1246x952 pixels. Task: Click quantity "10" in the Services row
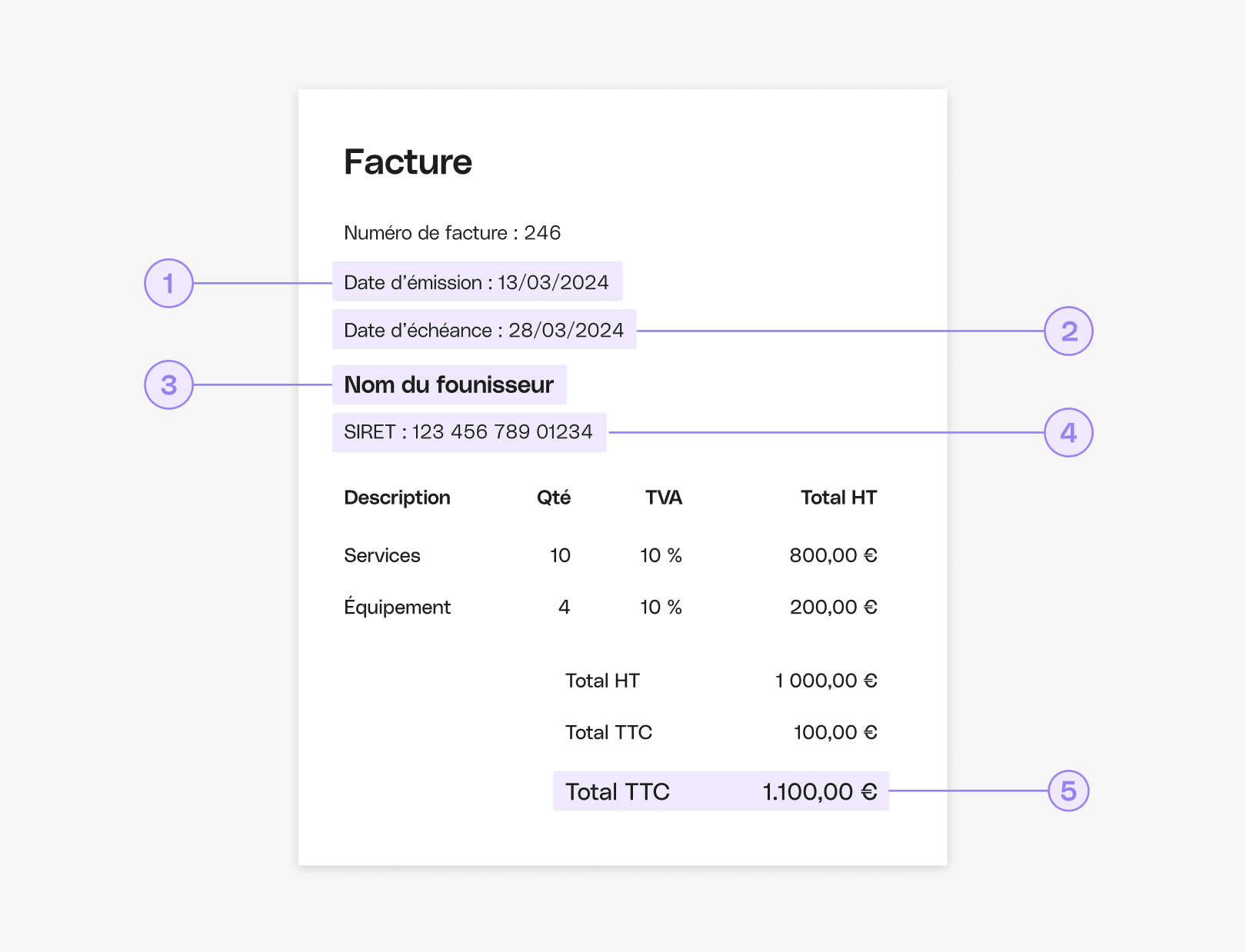click(x=560, y=555)
